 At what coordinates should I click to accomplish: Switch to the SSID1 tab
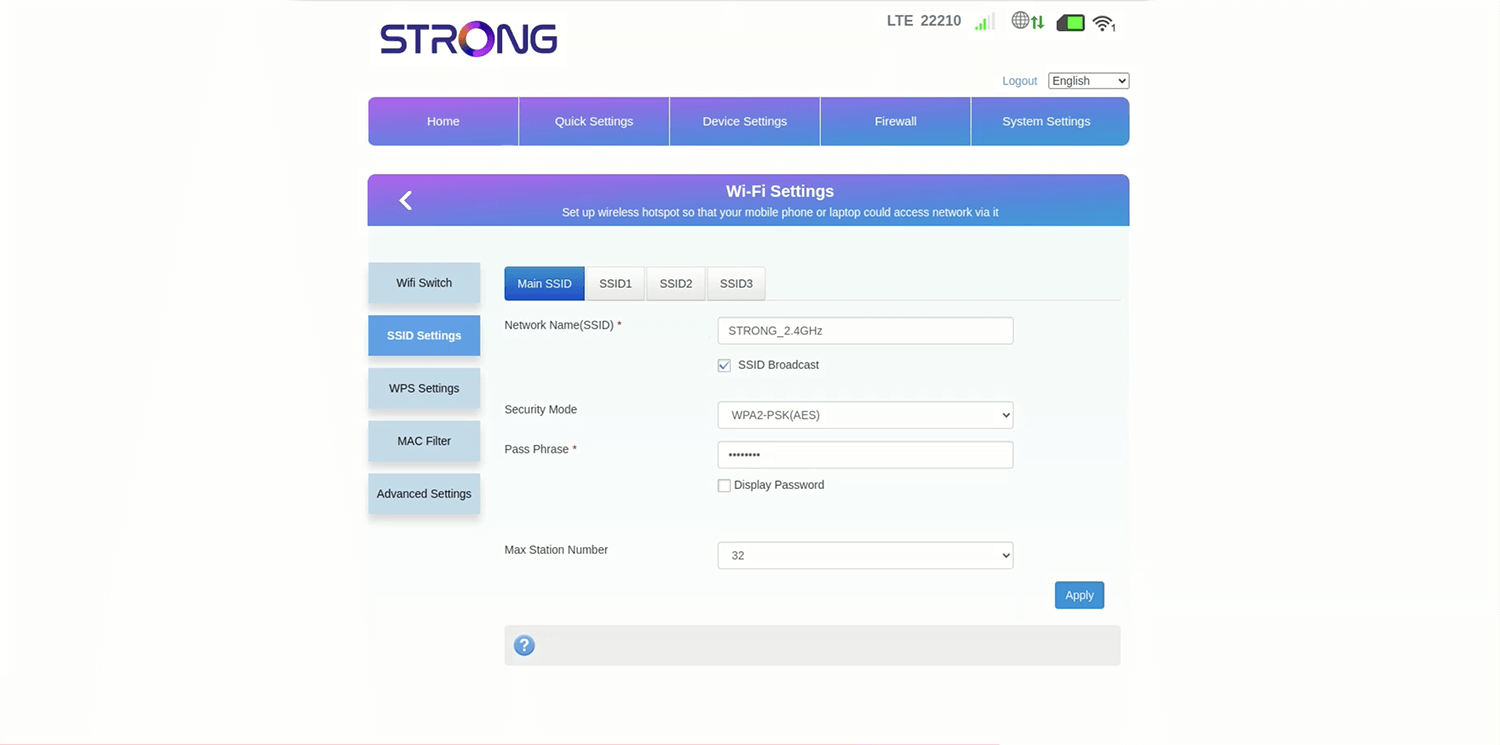pos(615,284)
